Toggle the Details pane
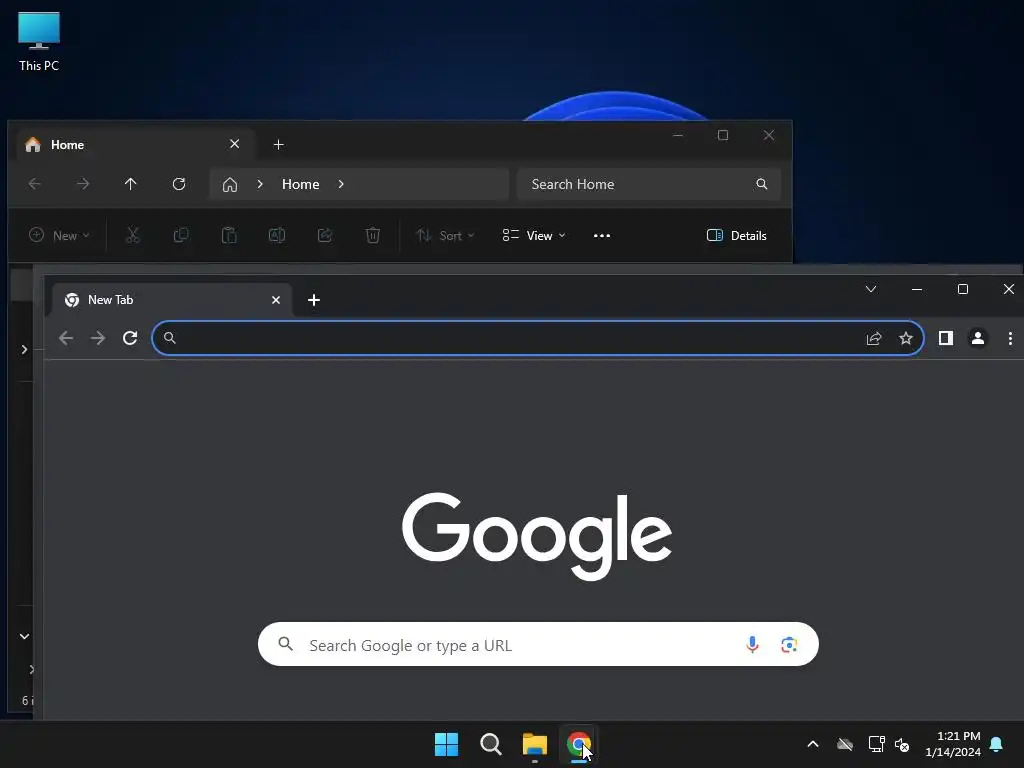Image resolution: width=1024 pixels, height=768 pixels. (x=737, y=235)
